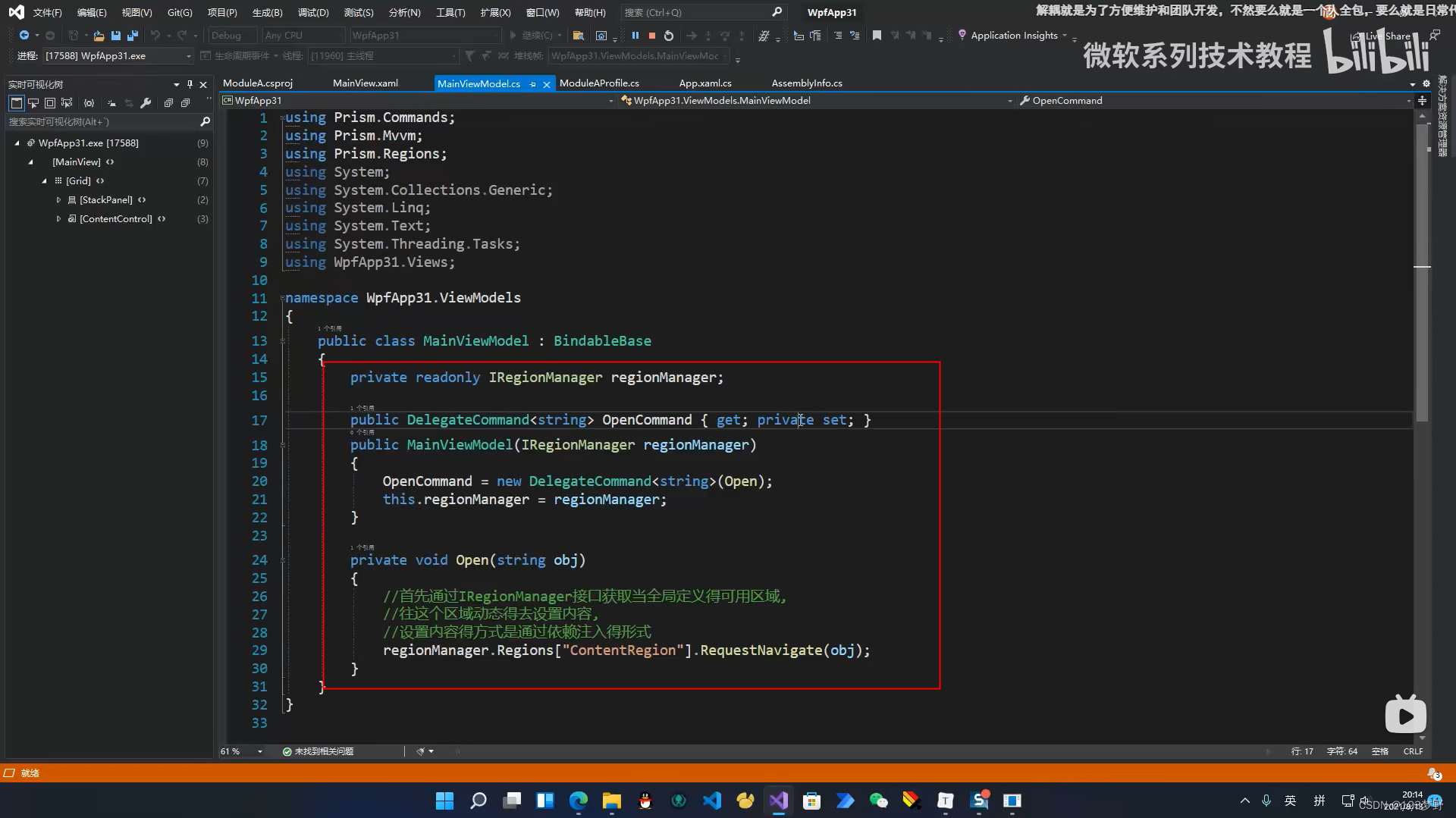
Task: Collapse the MainViewModel class at line 13
Action: (x=283, y=341)
